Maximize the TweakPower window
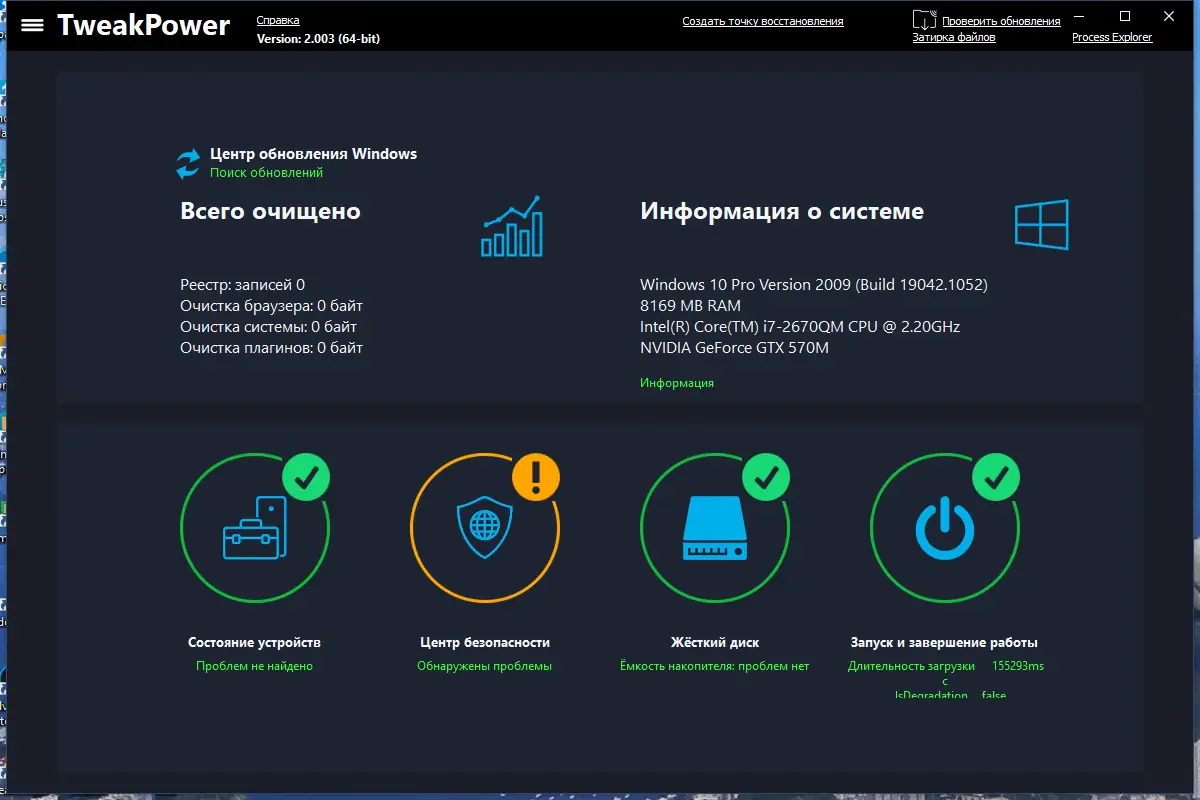 tap(1125, 16)
